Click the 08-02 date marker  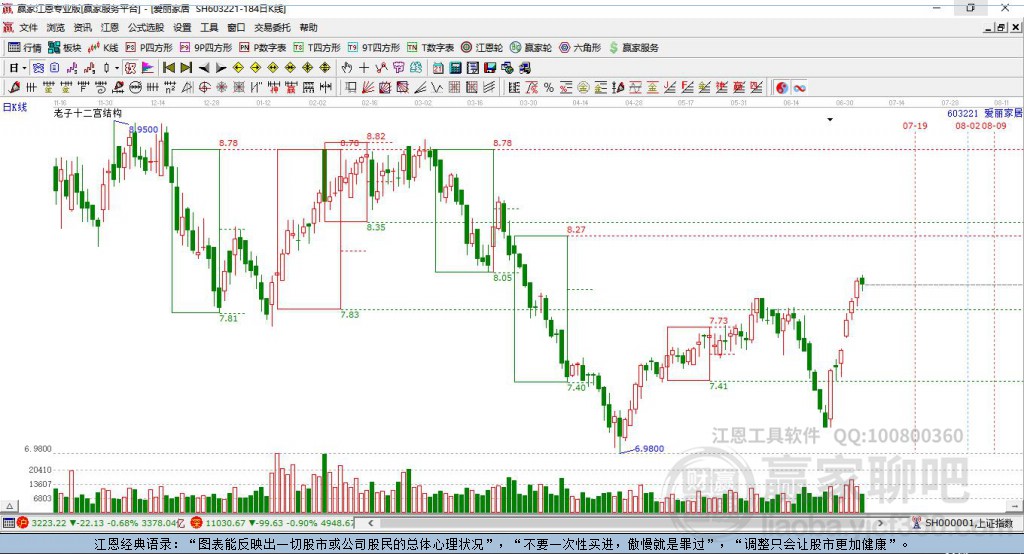(x=968, y=125)
